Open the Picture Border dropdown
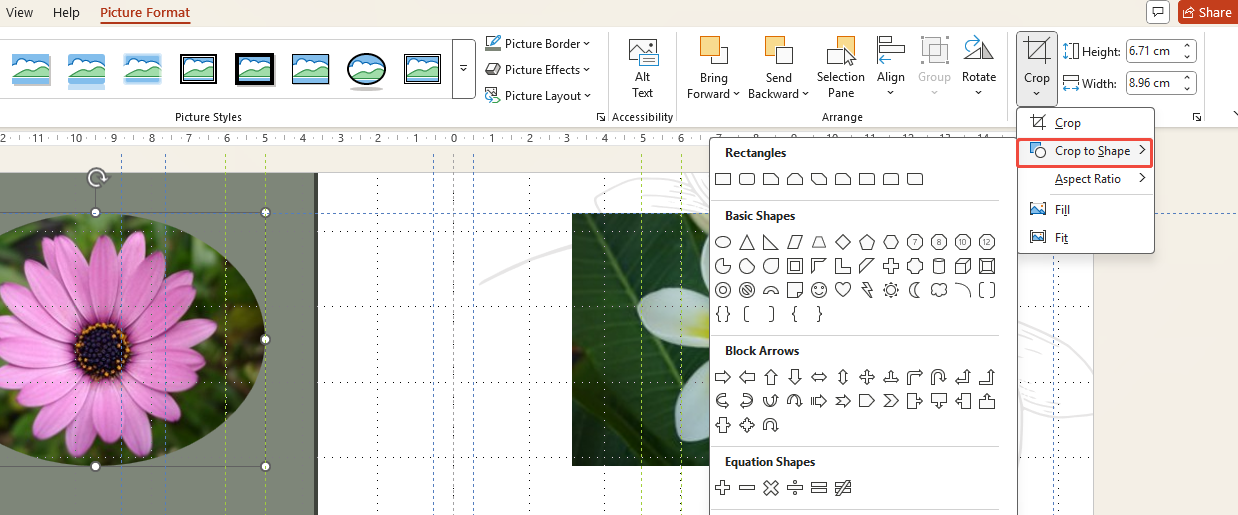 pyautogui.click(x=537, y=43)
